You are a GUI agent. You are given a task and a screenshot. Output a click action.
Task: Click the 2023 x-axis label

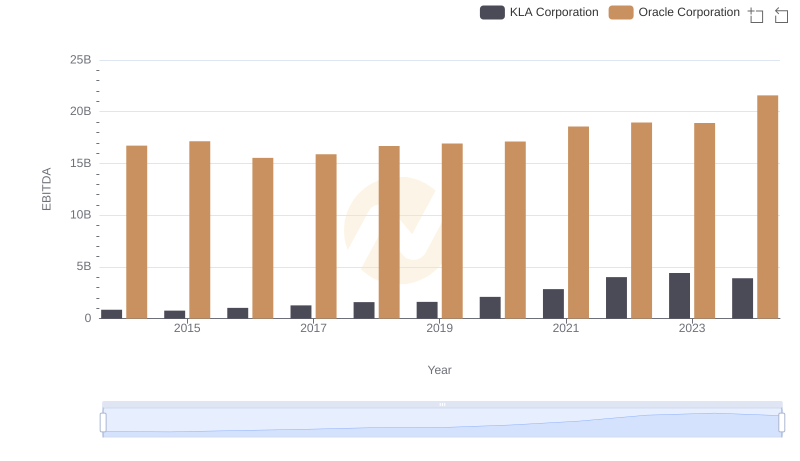click(x=692, y=328)
